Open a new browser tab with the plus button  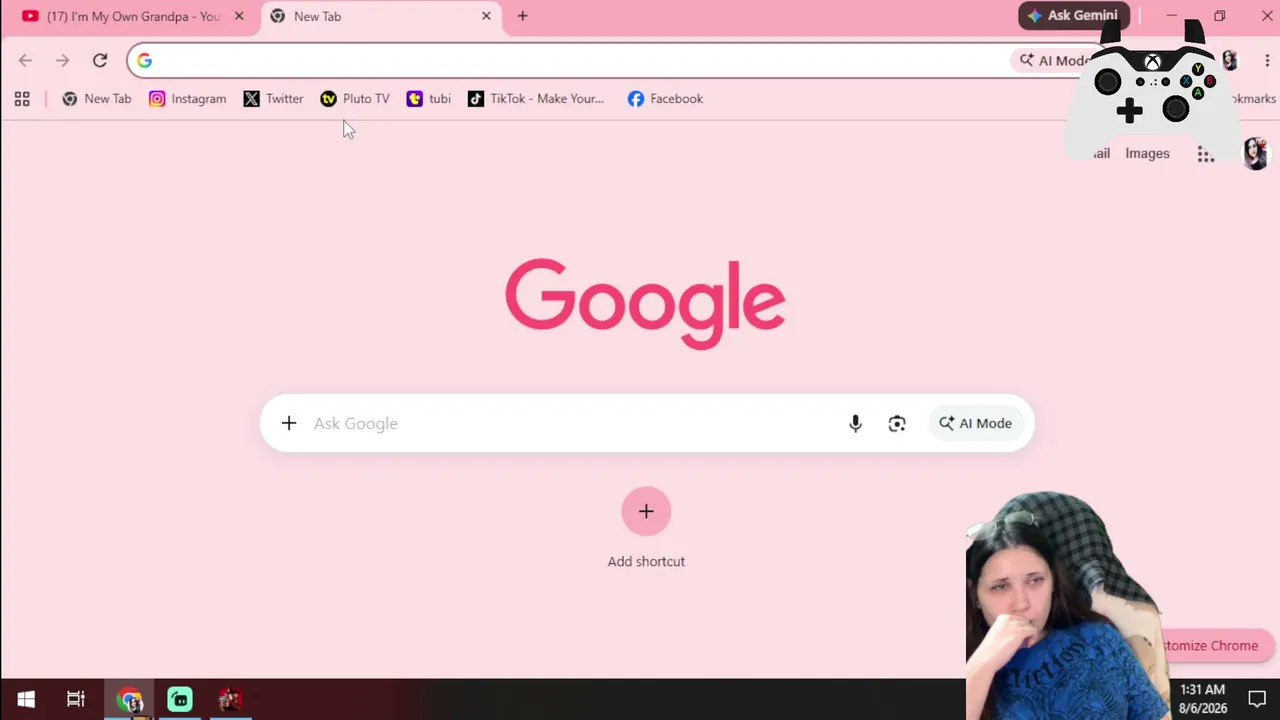522,16
